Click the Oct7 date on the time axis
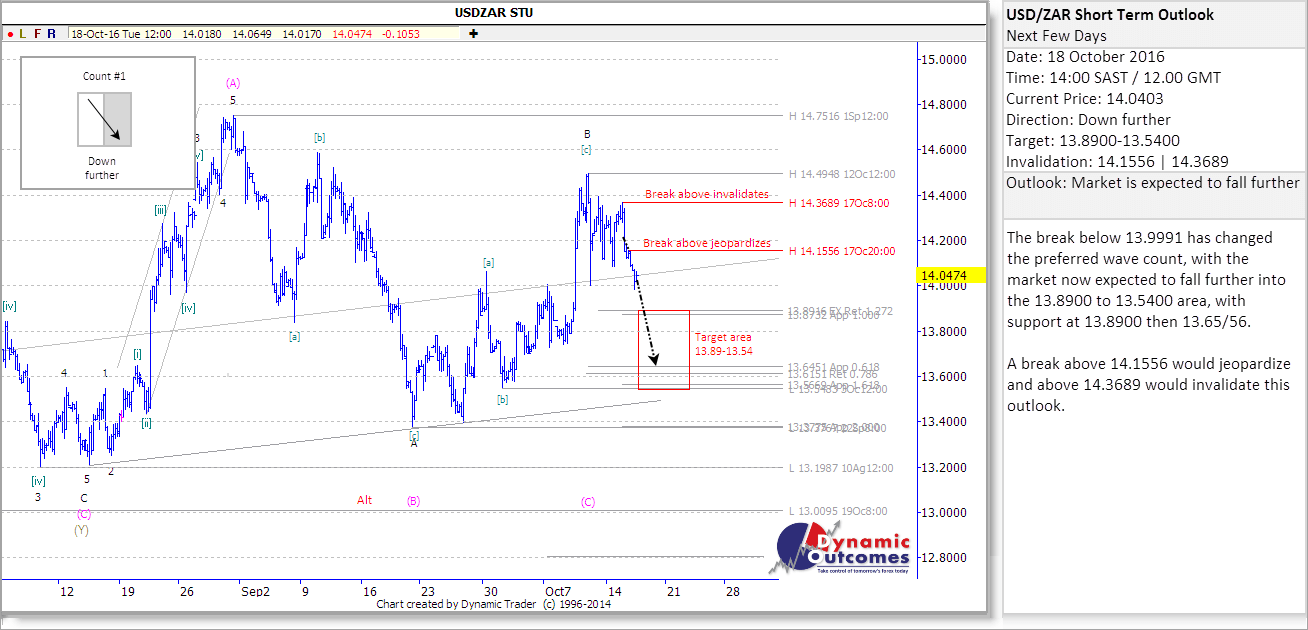 pos(556,592)
